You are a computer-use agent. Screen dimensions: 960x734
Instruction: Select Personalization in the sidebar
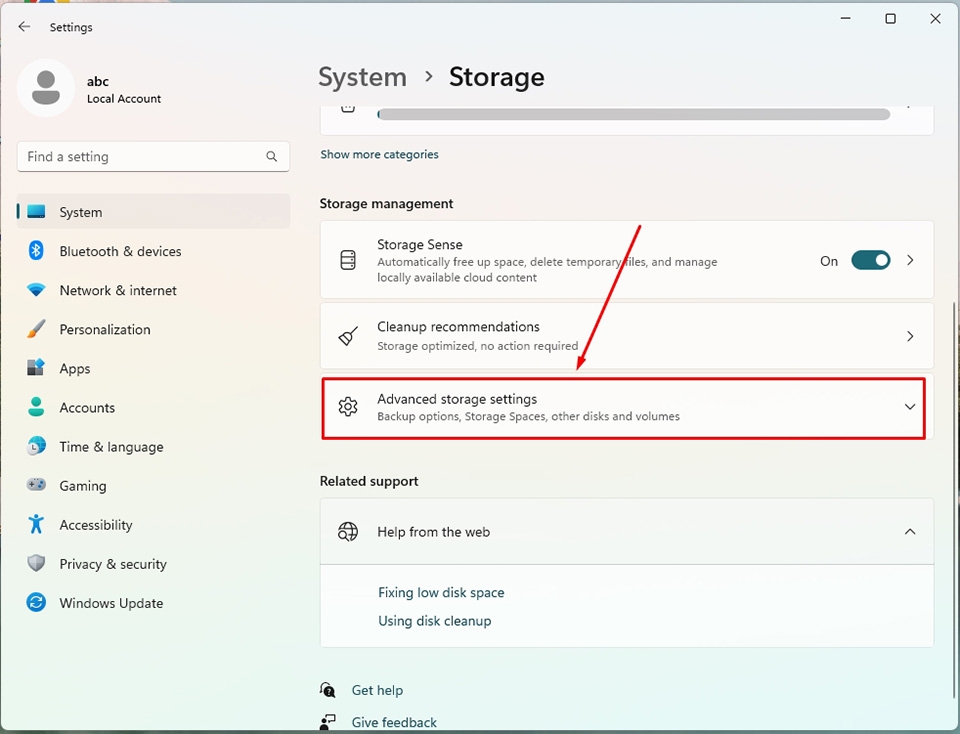click(x=154, y=329)
